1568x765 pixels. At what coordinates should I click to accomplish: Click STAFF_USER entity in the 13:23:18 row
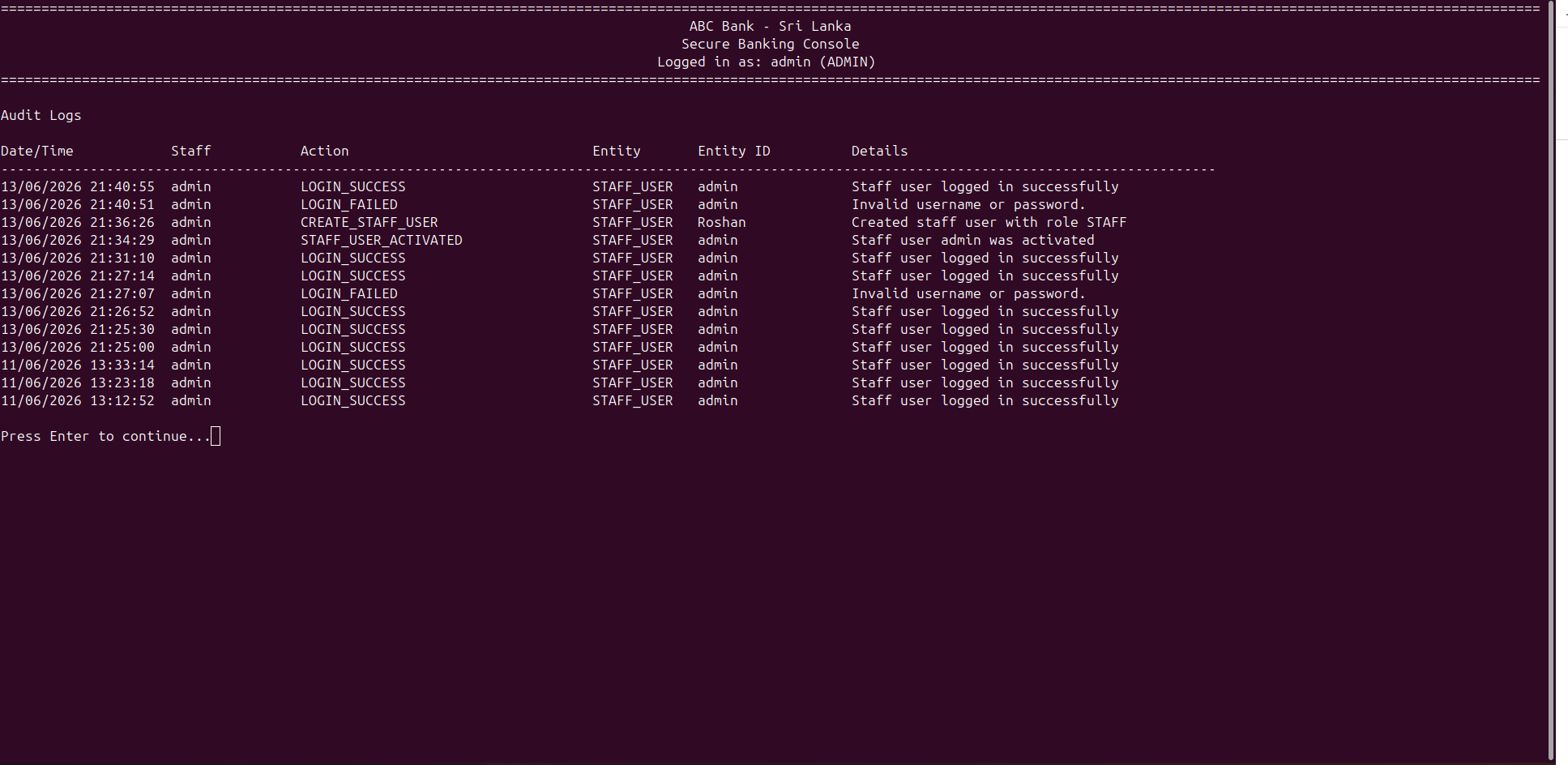(x=633, y=382)
